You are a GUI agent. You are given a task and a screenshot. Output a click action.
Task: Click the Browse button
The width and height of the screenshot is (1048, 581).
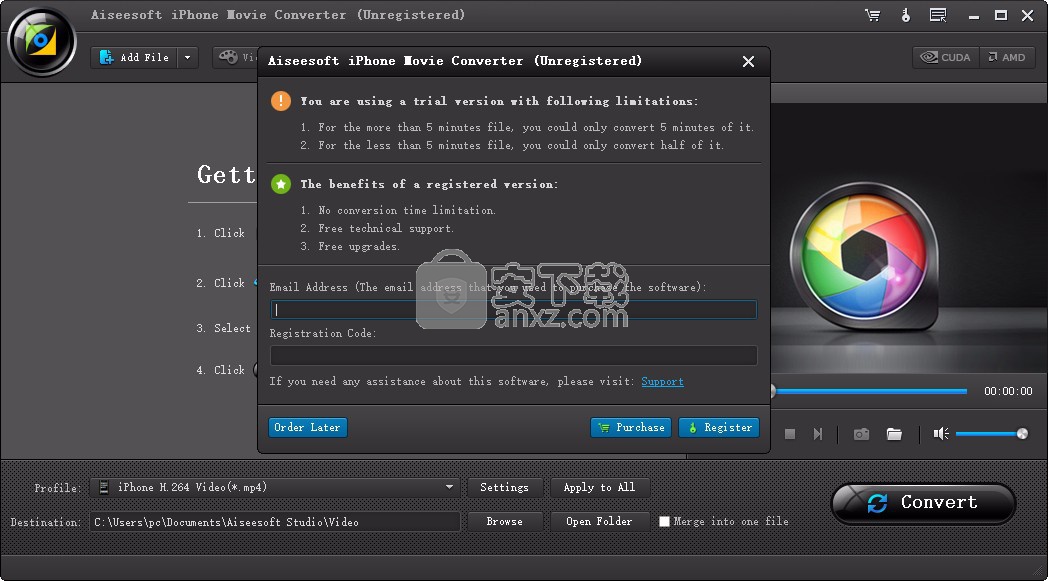coord(505,521)
